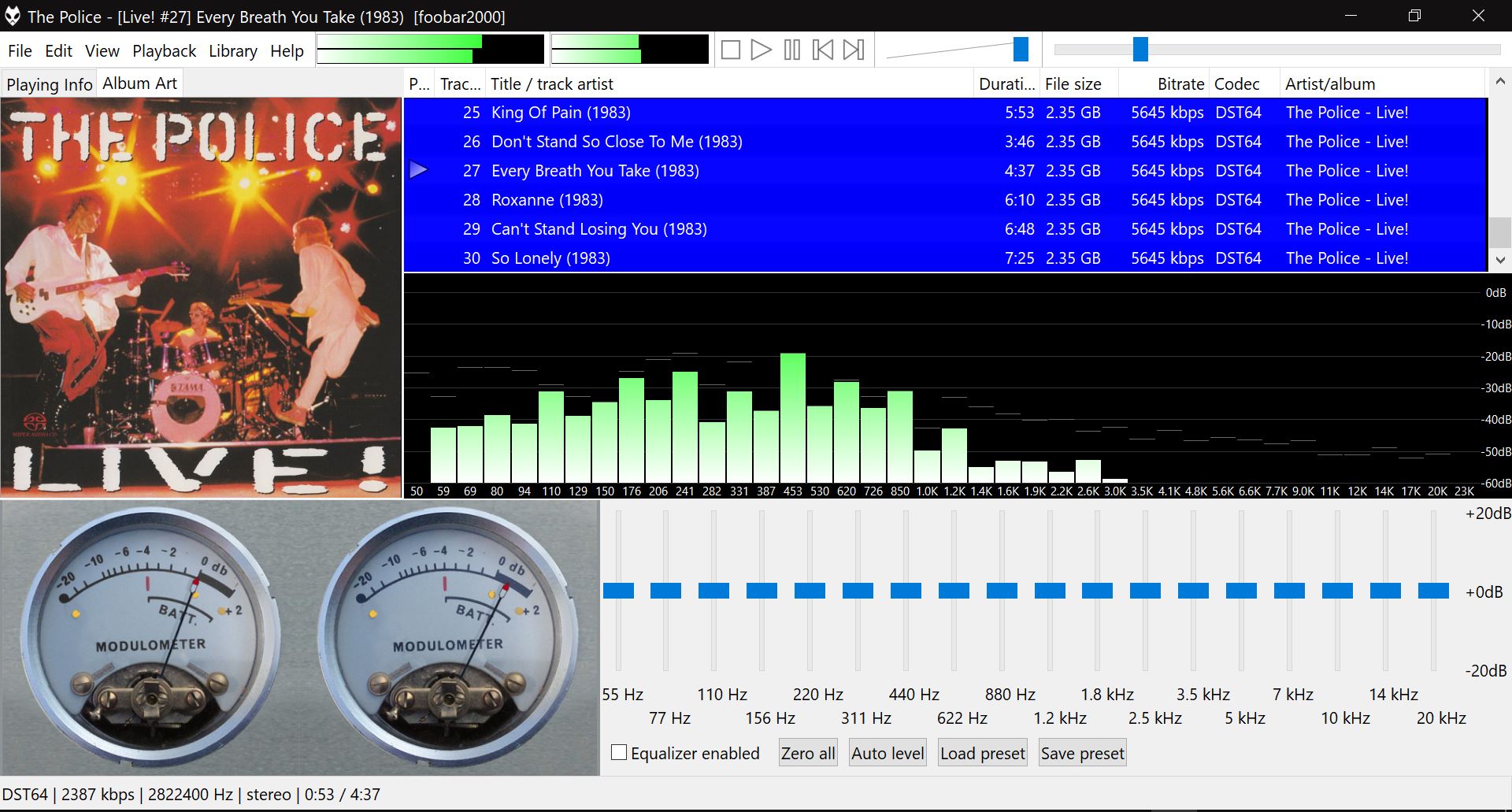1512x812 pixels.
Task: Click the Playing status column header
Action: coord(420,84)
